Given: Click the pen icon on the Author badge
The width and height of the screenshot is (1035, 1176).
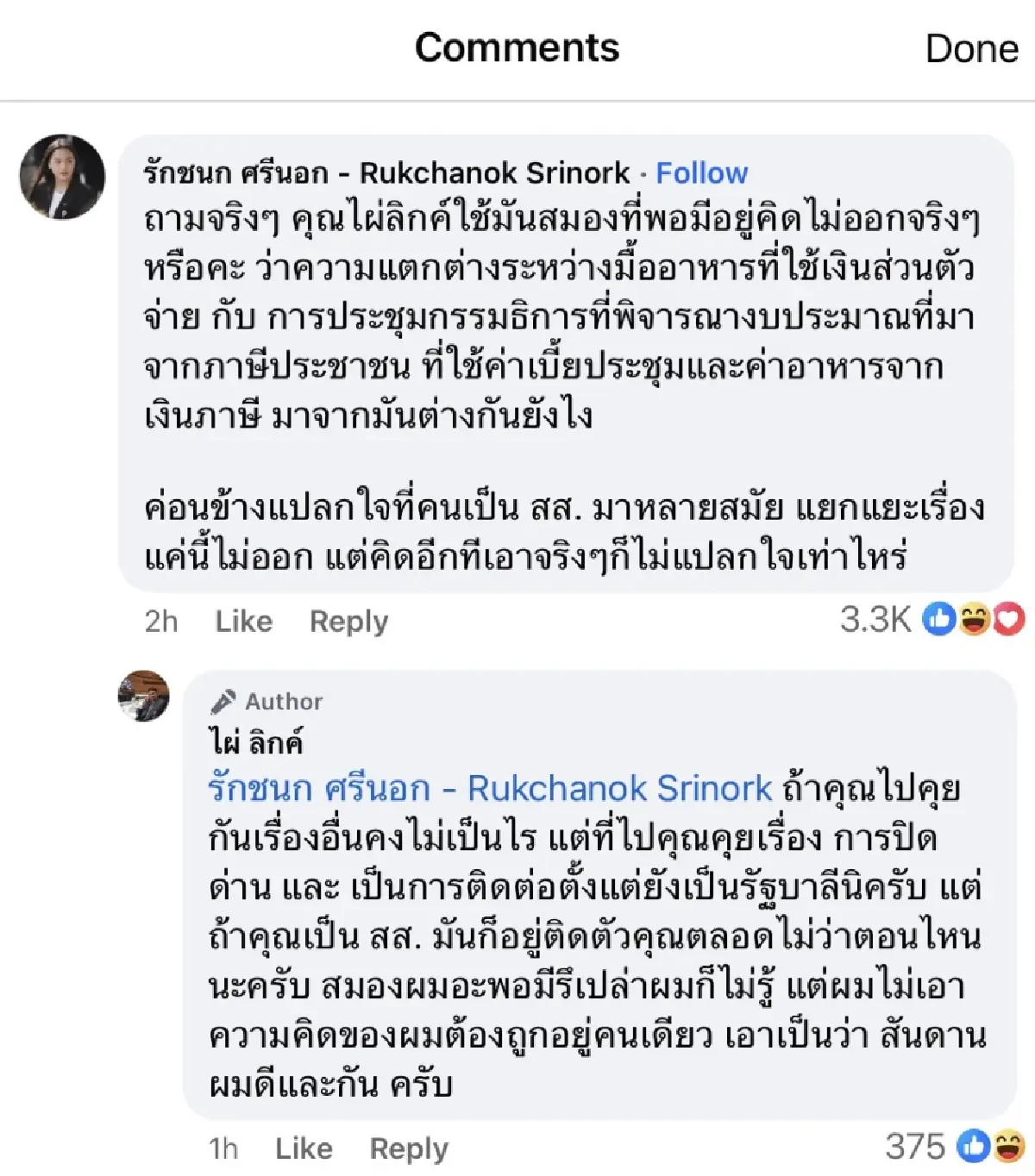Looking at the screenshot, I should click(x=223, y=701).
